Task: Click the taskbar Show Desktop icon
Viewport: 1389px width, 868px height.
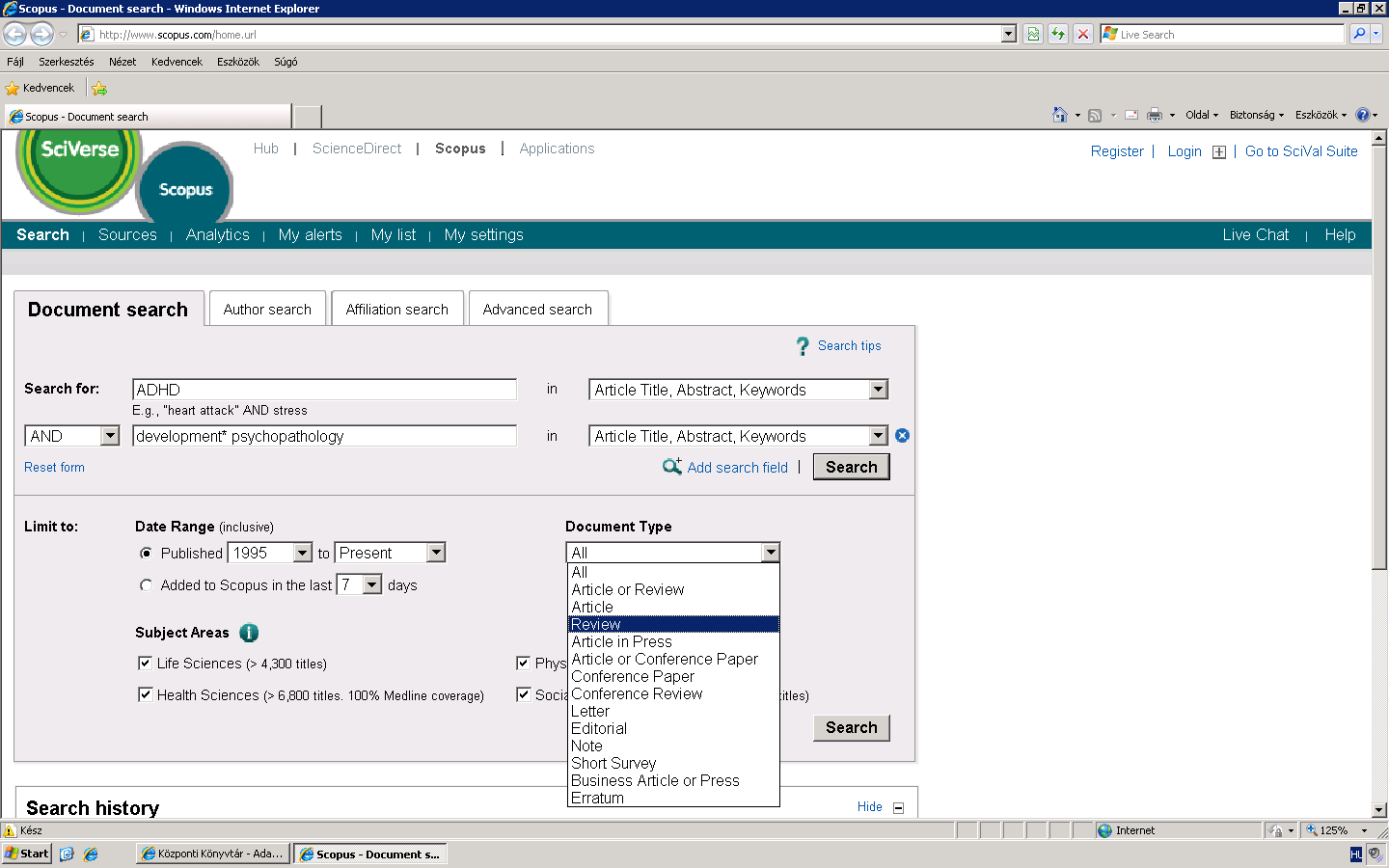Action: [x=67, y=854]
